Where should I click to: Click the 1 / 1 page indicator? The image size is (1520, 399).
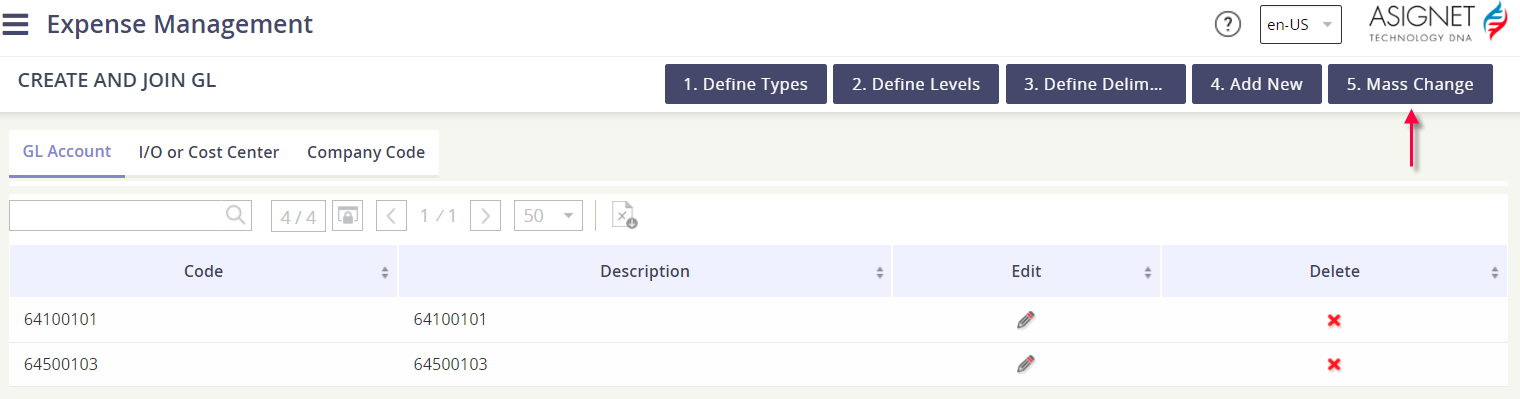coord(438,216)
